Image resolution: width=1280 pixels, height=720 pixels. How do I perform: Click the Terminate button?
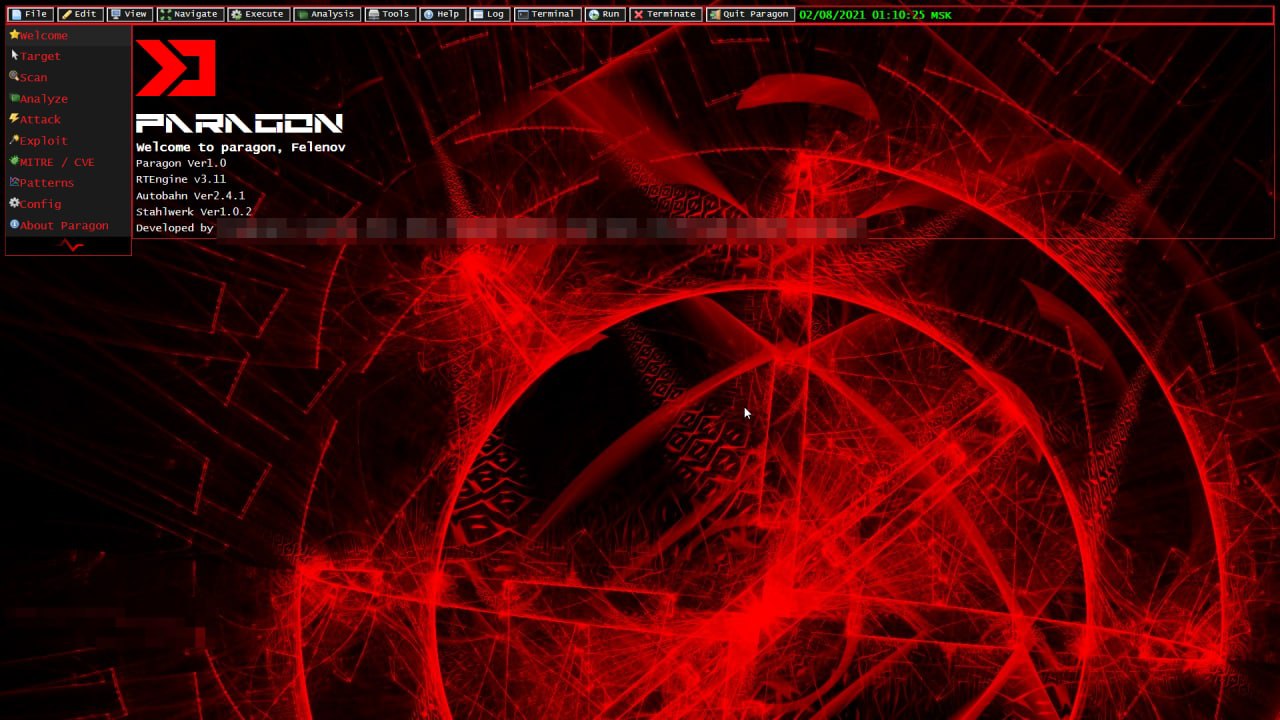coord(665,15)
